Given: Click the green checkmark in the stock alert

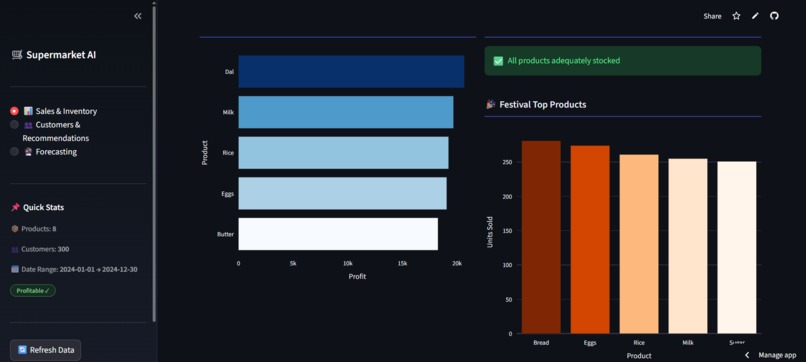Looking at the screenshot, I should (x=498, y=61).
